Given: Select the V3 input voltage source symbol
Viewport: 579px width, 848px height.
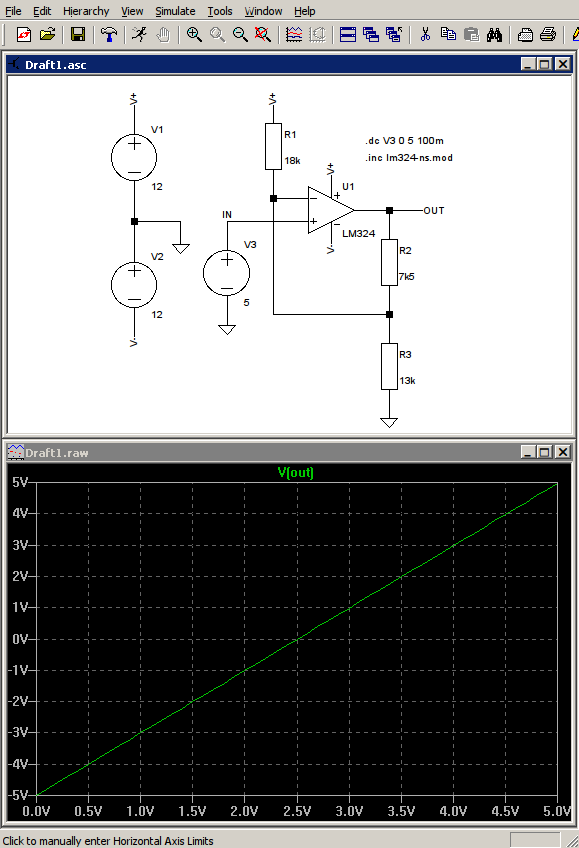Looking at the screenshot, I should coord(227,273).
